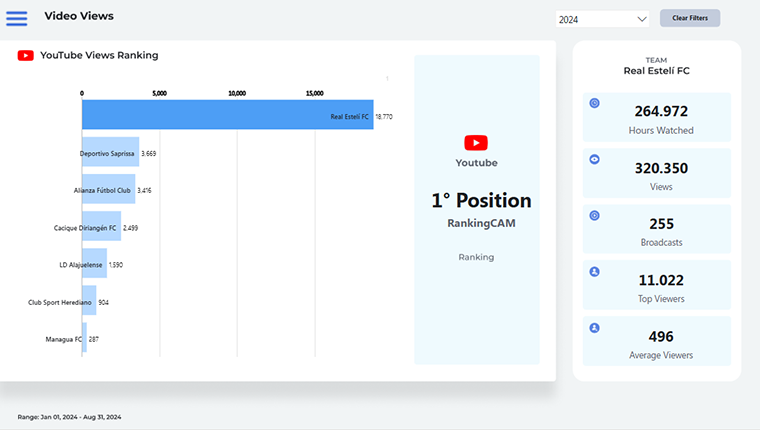The height and width of the screenshot is (430, 760).
Task: Click the Youtube label under the logo
Action: pyautogui.click(x=476, y=163)
